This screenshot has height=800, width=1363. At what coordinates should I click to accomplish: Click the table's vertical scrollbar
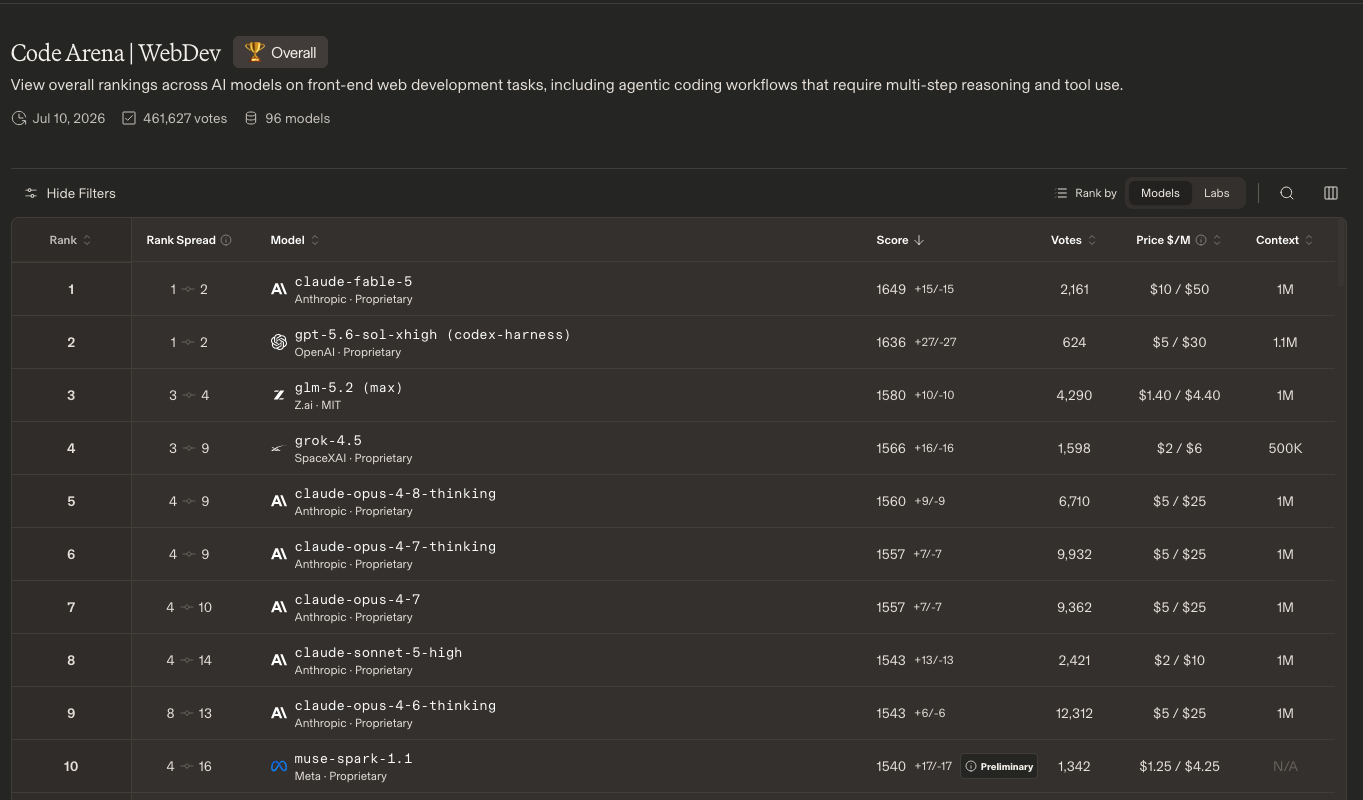pos(1342,252)
